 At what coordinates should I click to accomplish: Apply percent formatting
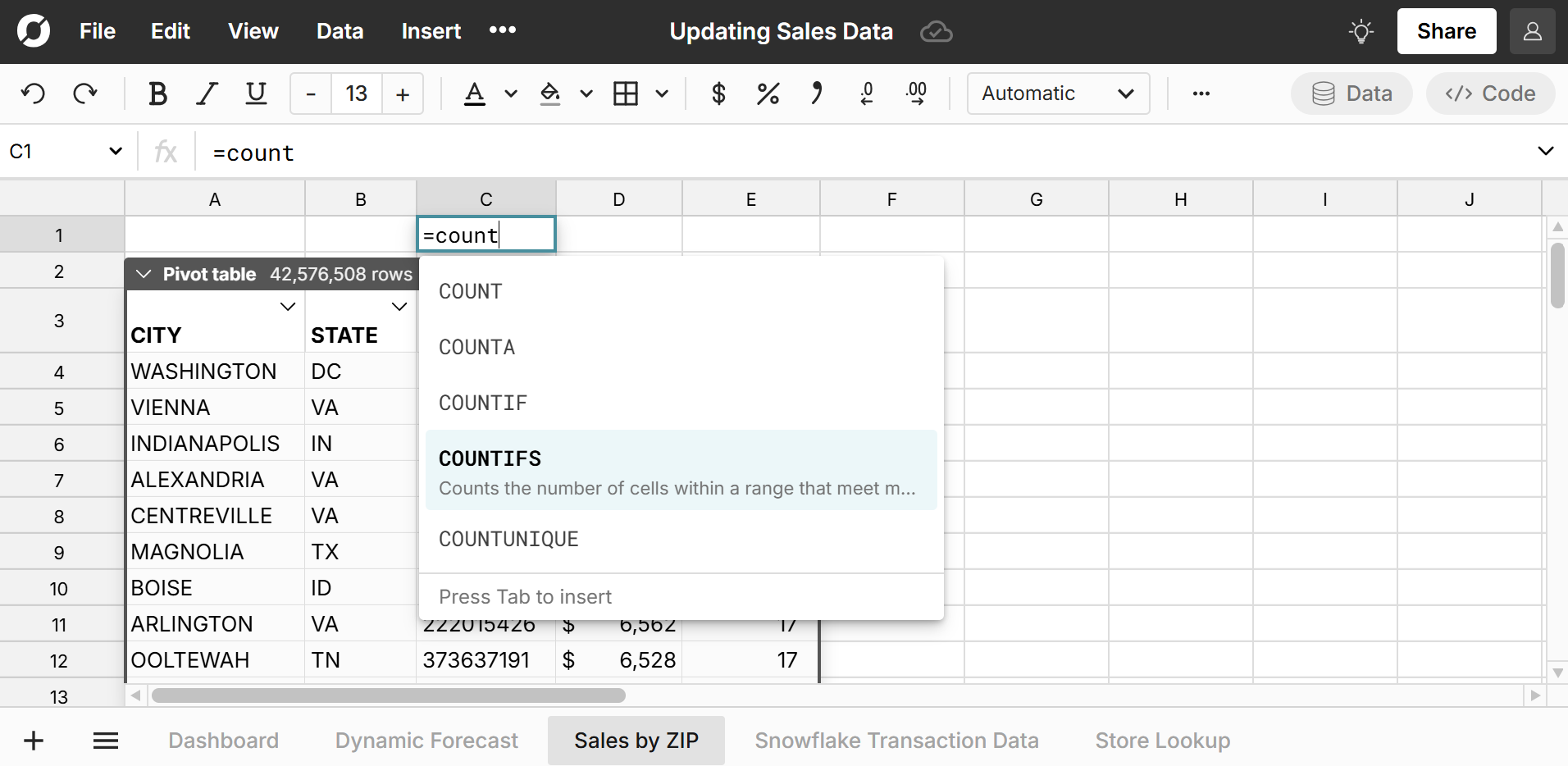point(767,93)
